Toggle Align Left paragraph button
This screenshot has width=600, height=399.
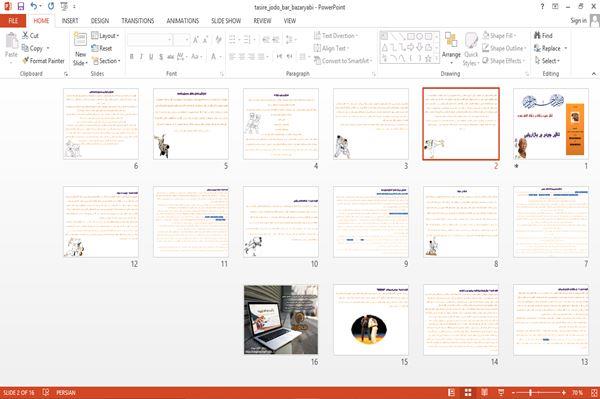(x=232, y=57)
